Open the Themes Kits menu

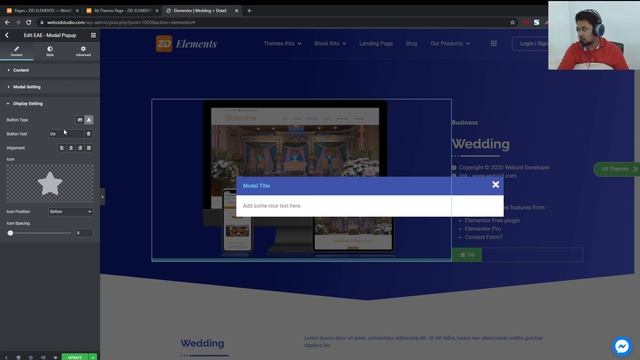click(282, 44)
